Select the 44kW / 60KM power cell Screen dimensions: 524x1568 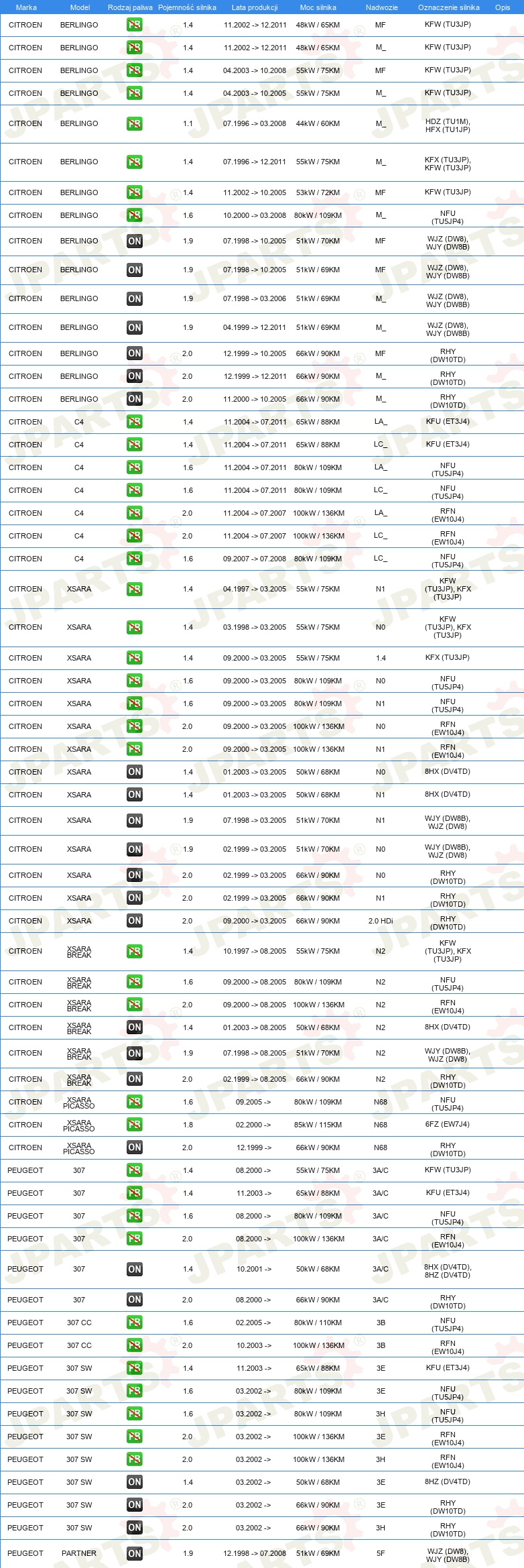tap(318, 124)
